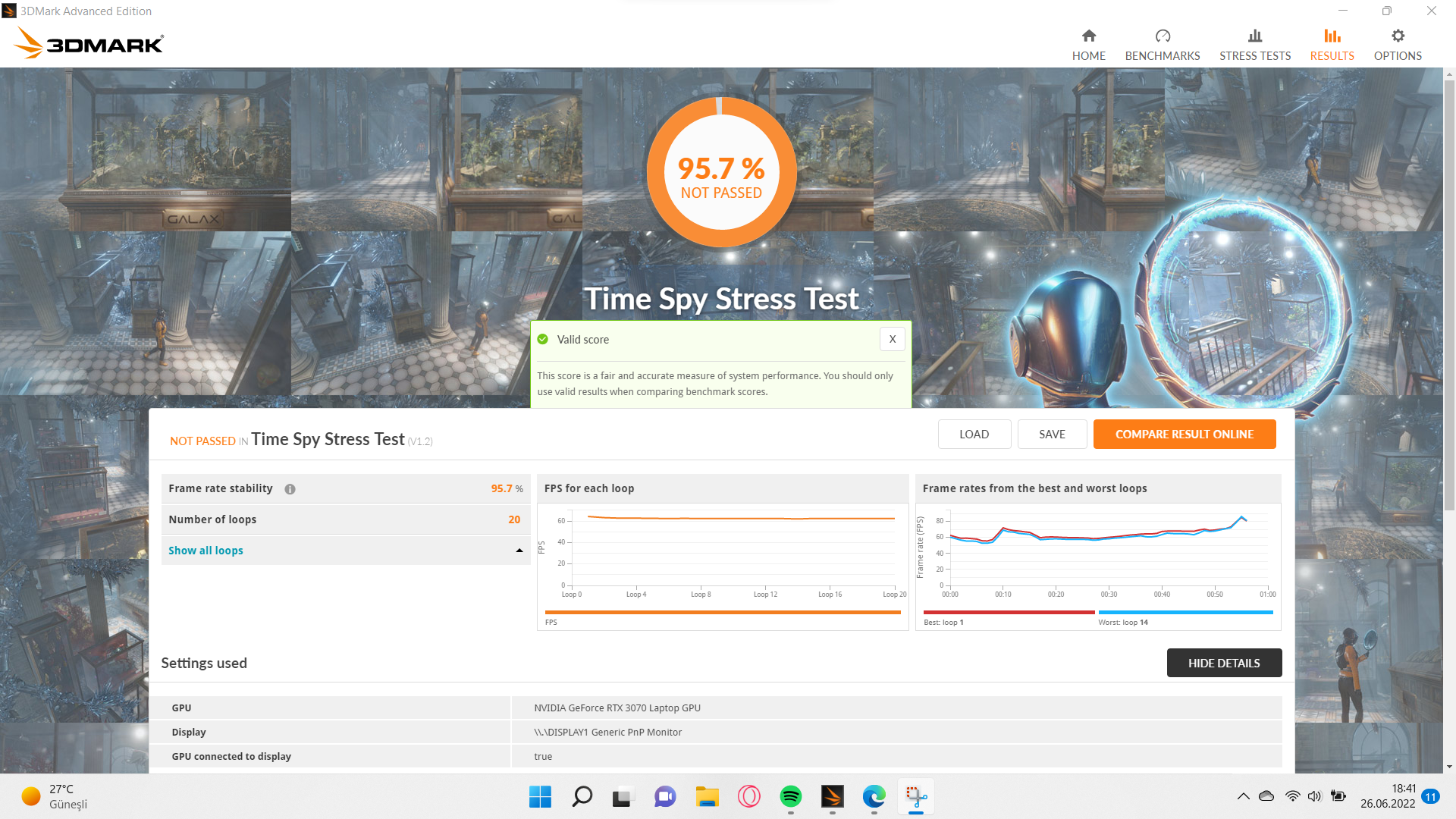Switch to the Results tab

click(x=1332, y=45)
